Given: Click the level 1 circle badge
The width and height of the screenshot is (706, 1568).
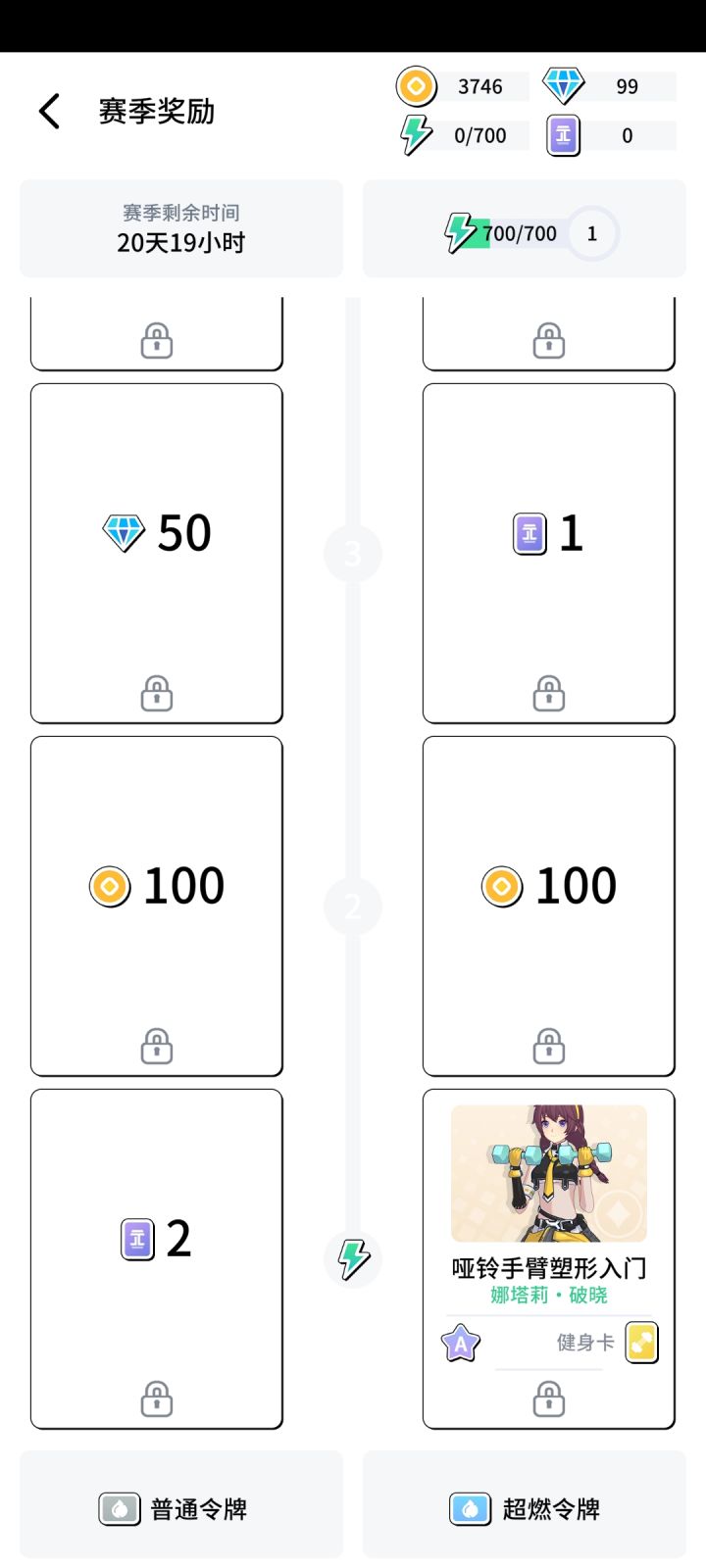Looking at the screenshot, I should coord(591,233).
